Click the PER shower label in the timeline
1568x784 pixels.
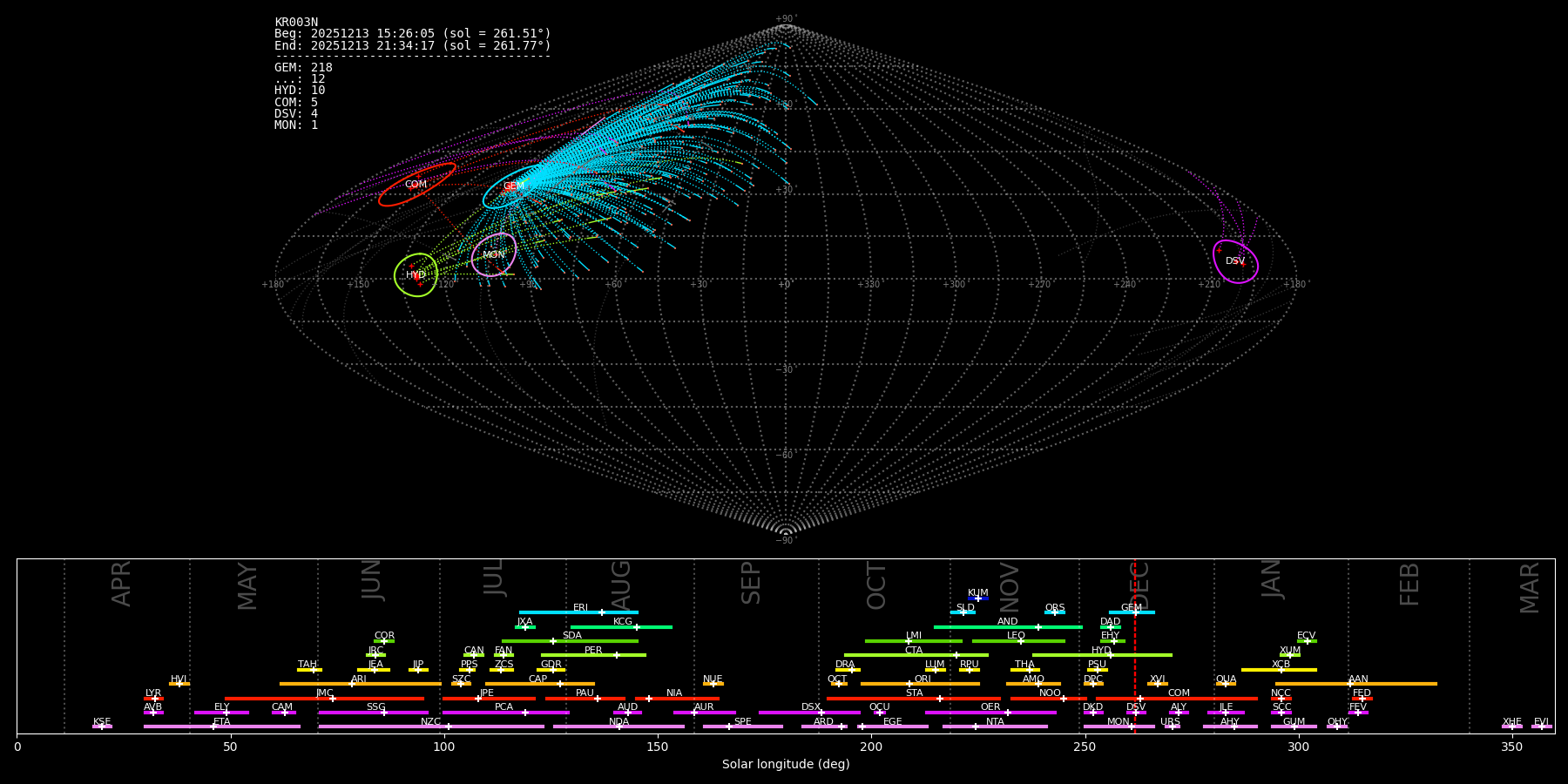coord(593,650)
